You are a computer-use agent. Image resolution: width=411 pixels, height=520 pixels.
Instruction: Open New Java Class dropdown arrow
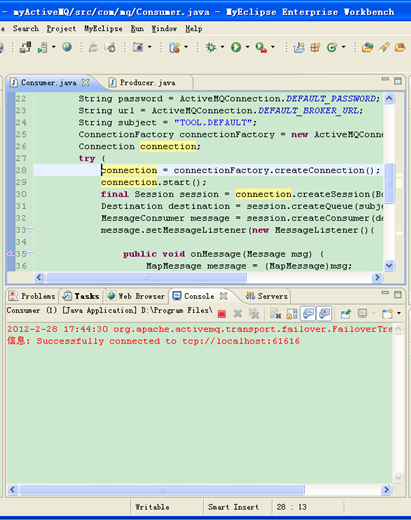point(343,47)
